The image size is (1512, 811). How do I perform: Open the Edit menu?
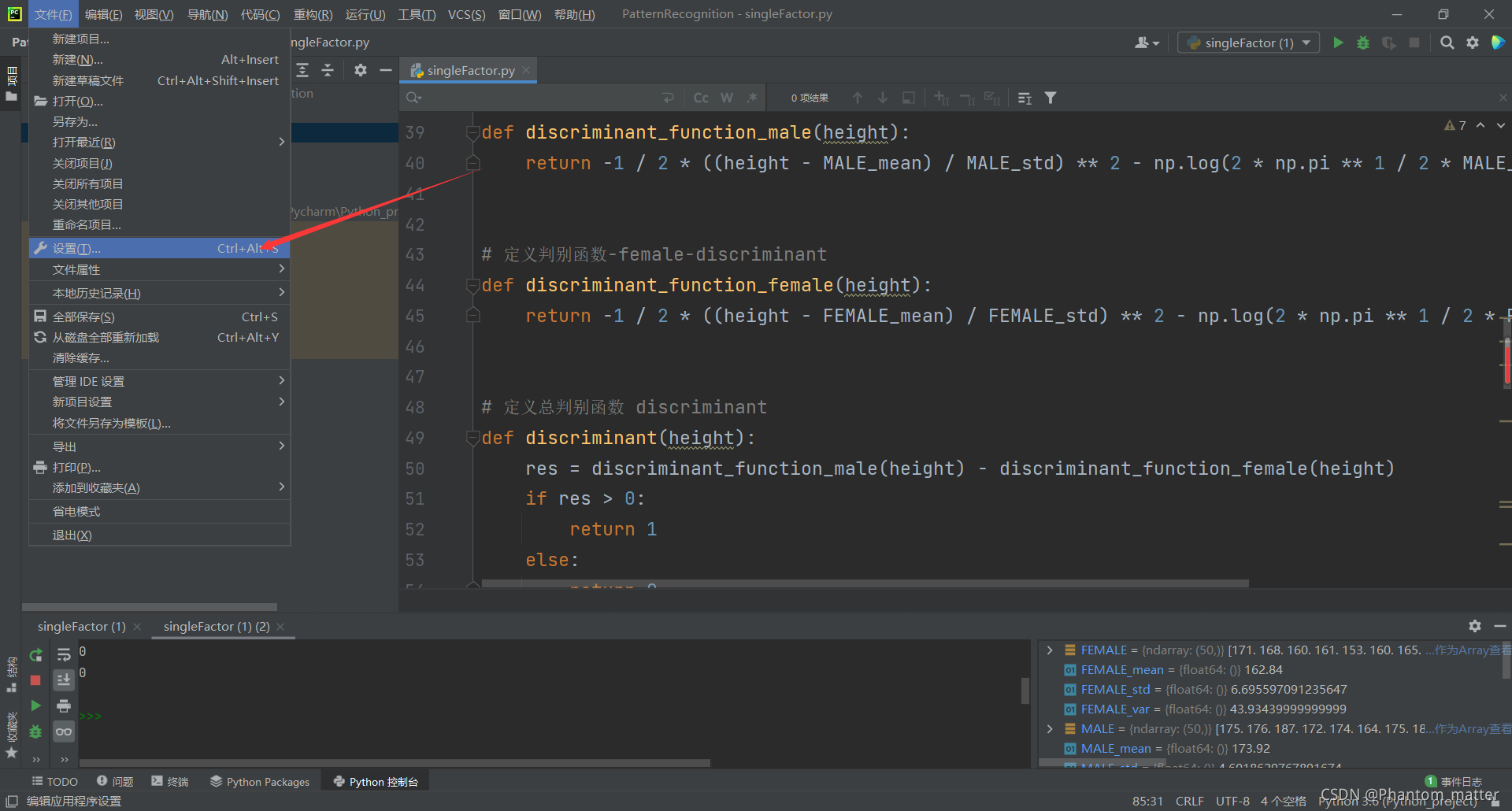click(103, 14)
